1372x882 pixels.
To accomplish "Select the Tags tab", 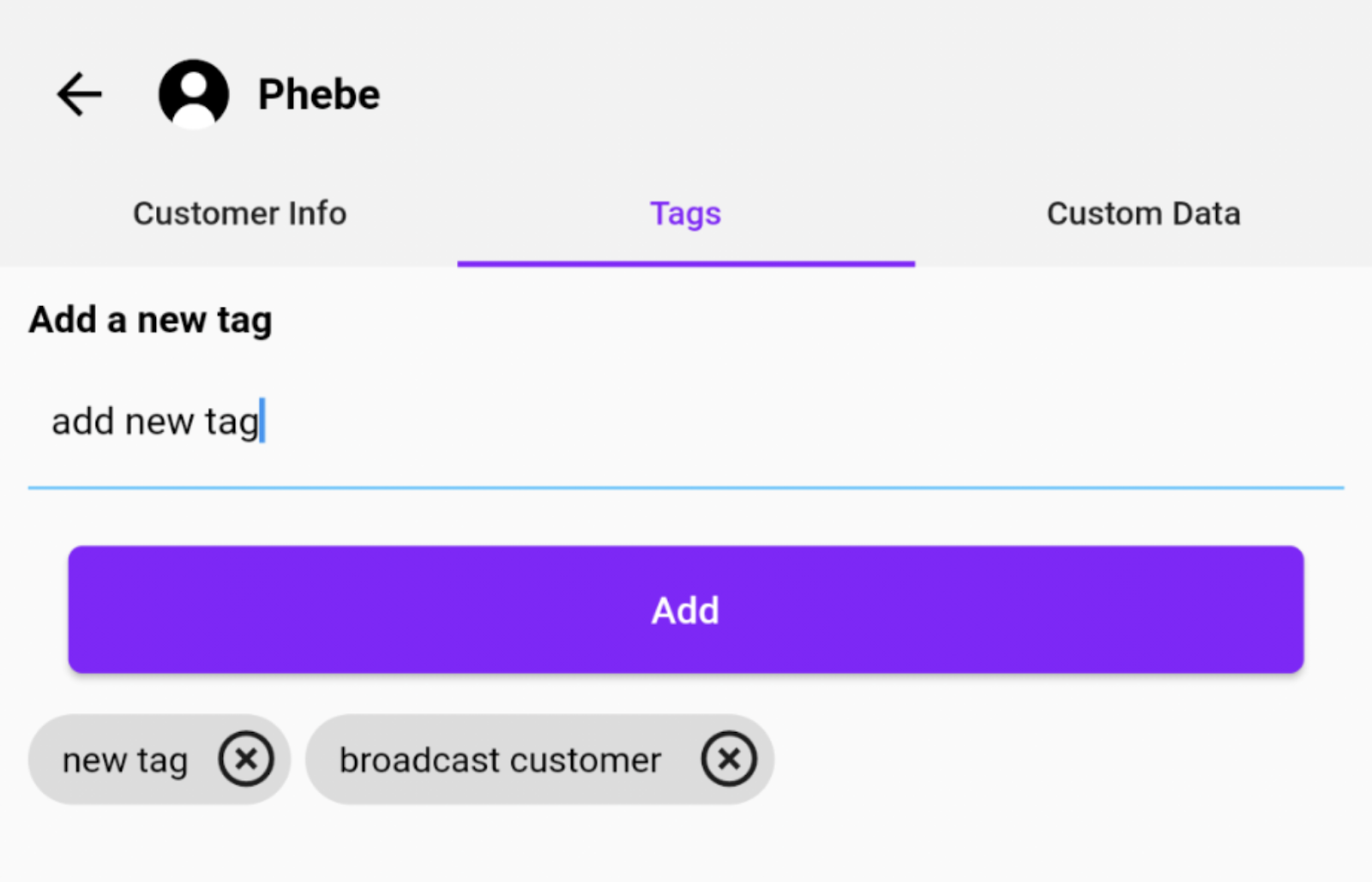I will (685, 213).
